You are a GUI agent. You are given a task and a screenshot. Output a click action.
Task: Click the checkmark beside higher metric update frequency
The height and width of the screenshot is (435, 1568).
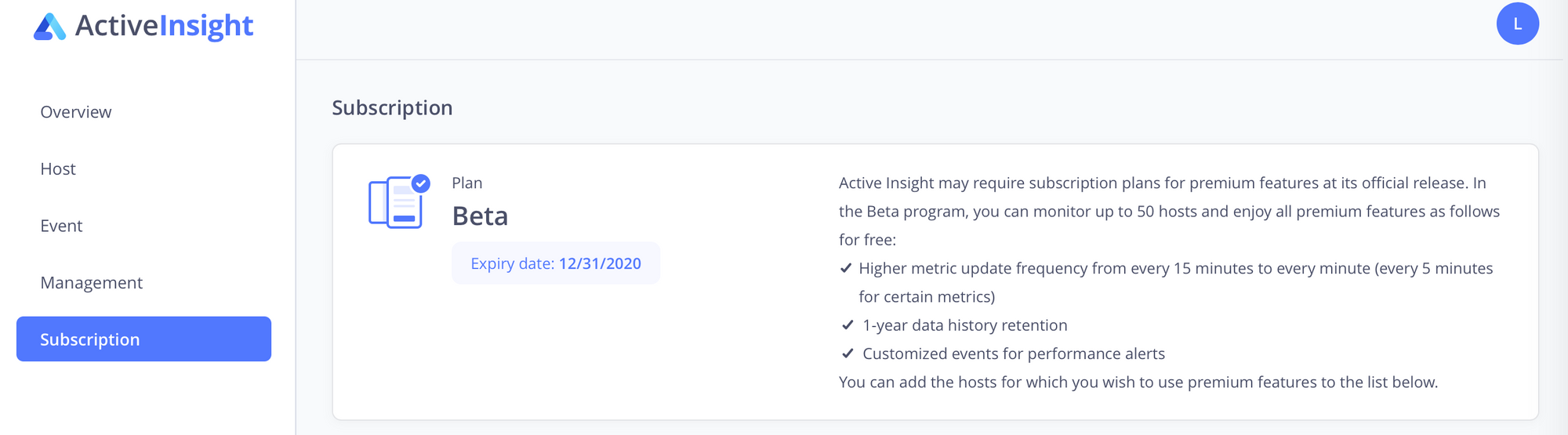pos(846,268)
